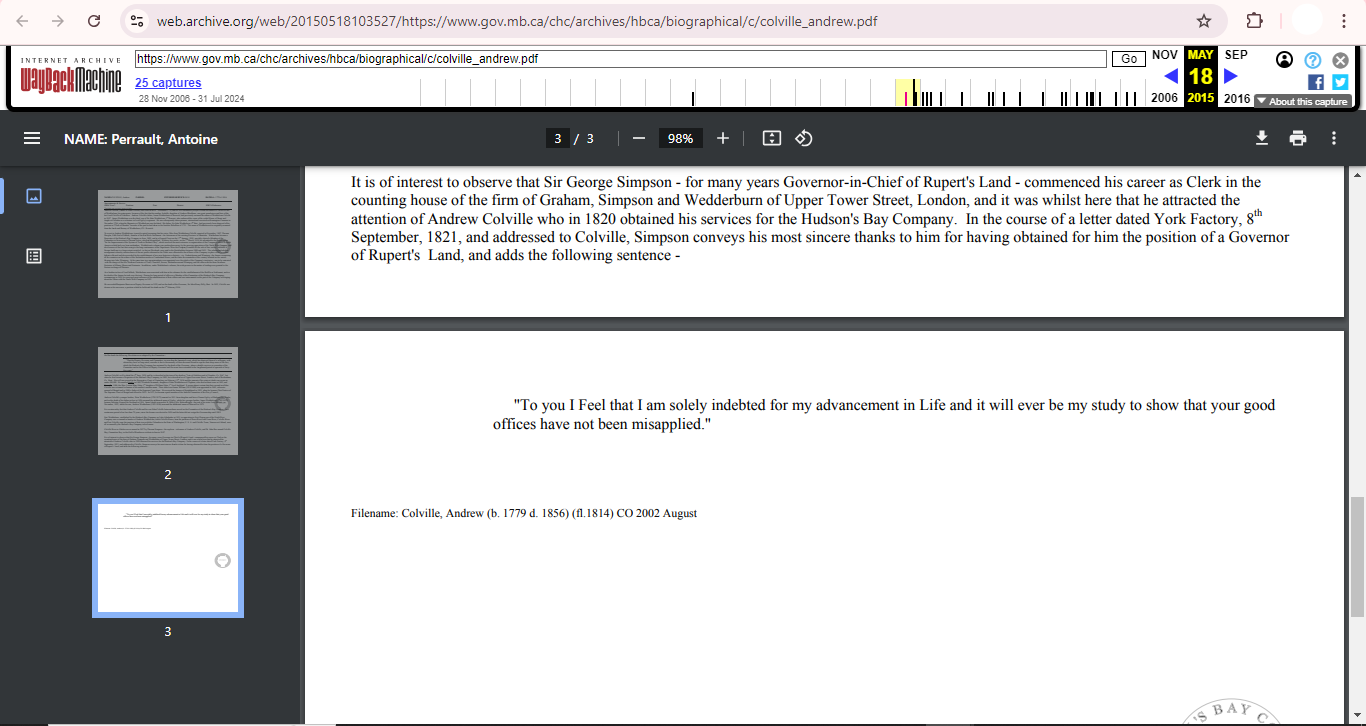Image resolution: width=1366 pixels, height=726 pixels.
Task: Expand About this capture
Action: (1302, 101)
